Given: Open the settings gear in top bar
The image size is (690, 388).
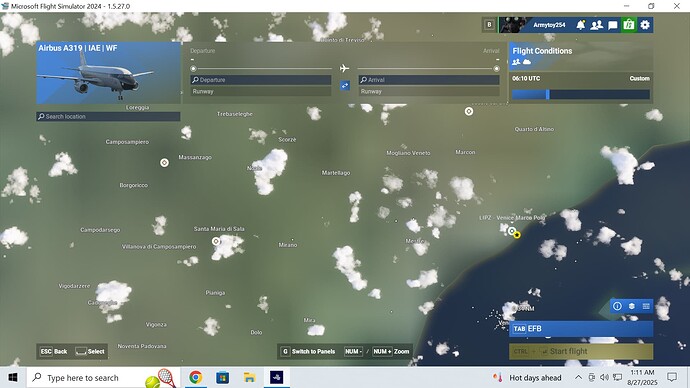Looking at the screenshot, I should click(645, 25).
